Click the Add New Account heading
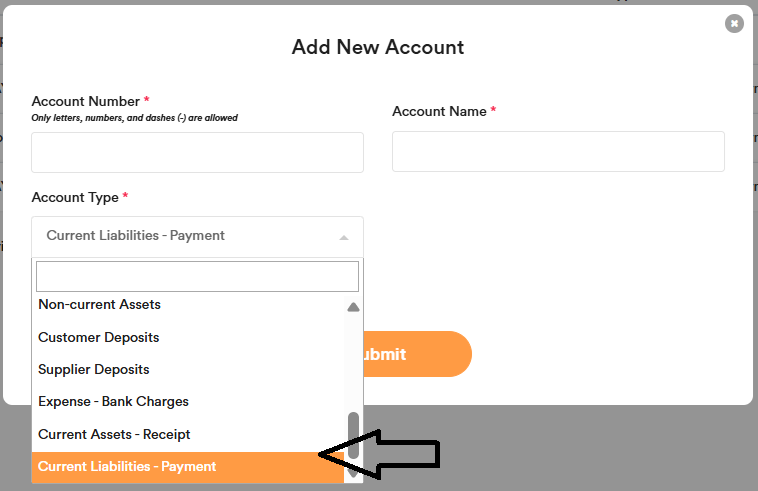The image size is (758, 491). click(x=378, y=47)
